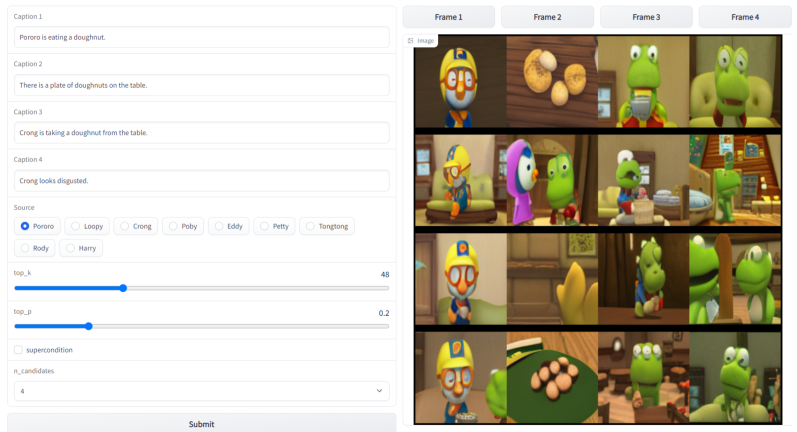This screenshot has width=797, height=432.
Task: Click the Caption 1 text field
Action: pos(202,37)
